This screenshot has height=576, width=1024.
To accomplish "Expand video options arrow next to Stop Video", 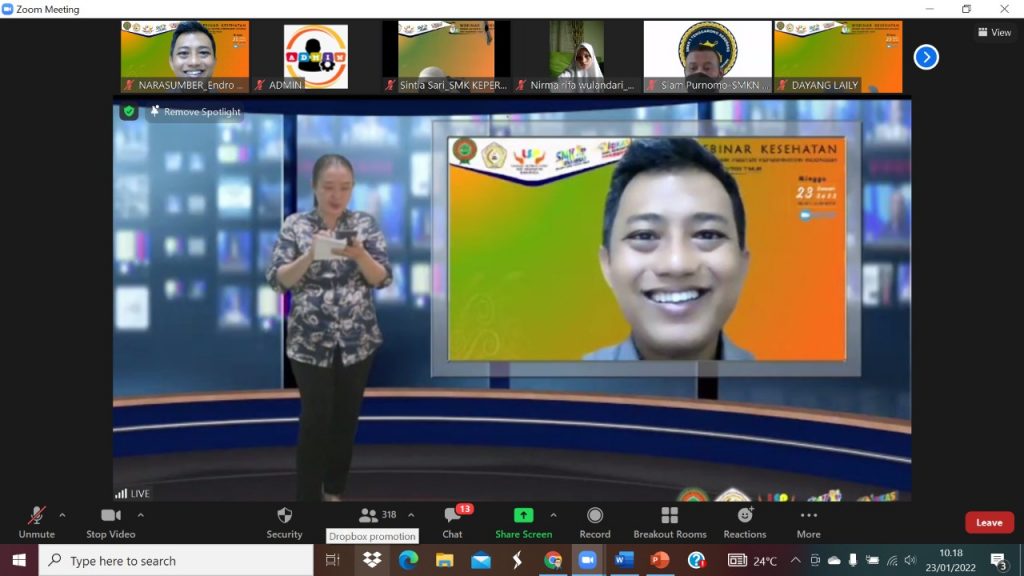I will point(140,516).
